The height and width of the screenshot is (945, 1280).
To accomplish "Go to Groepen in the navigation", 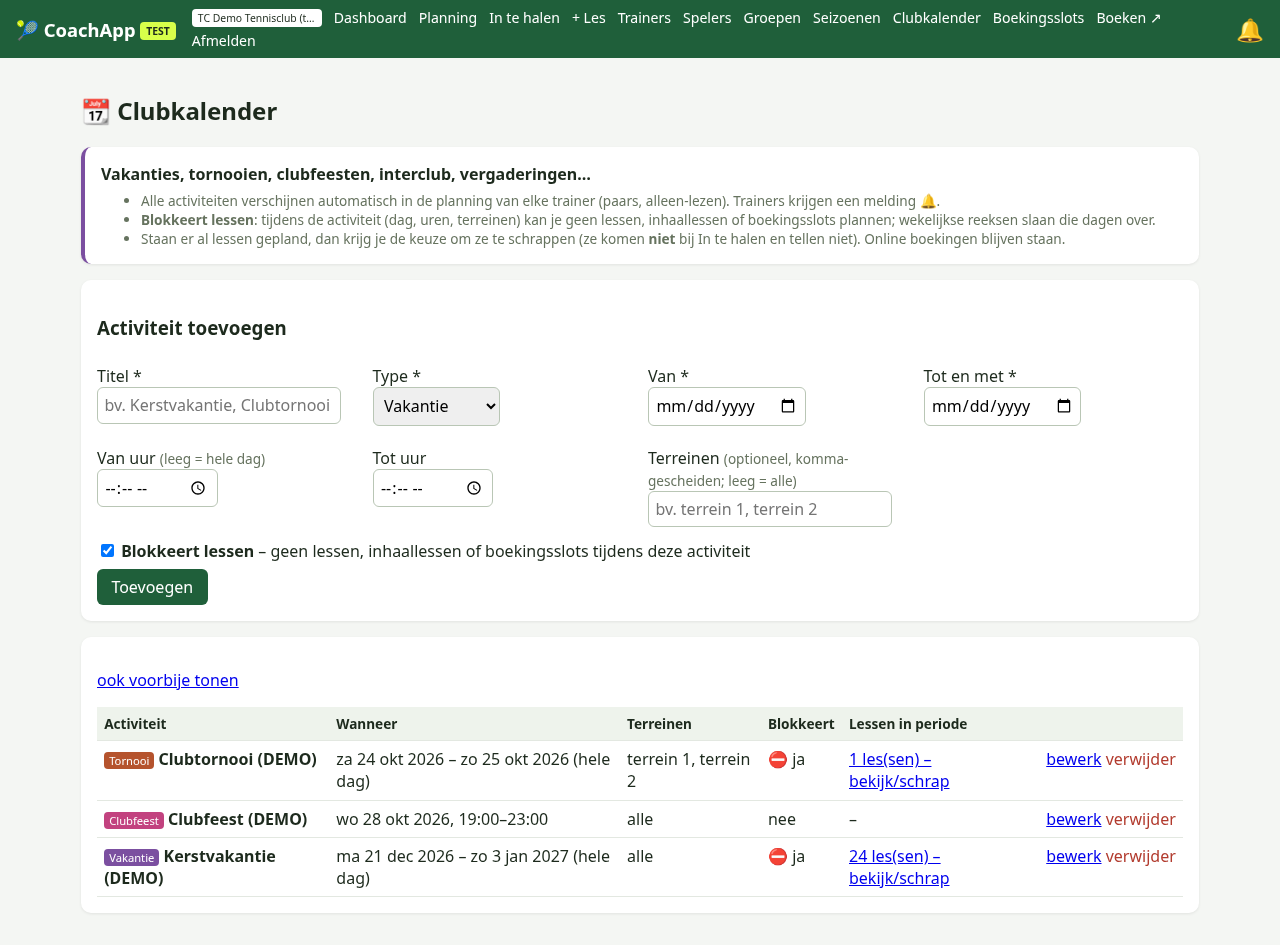I will [772, 18].
